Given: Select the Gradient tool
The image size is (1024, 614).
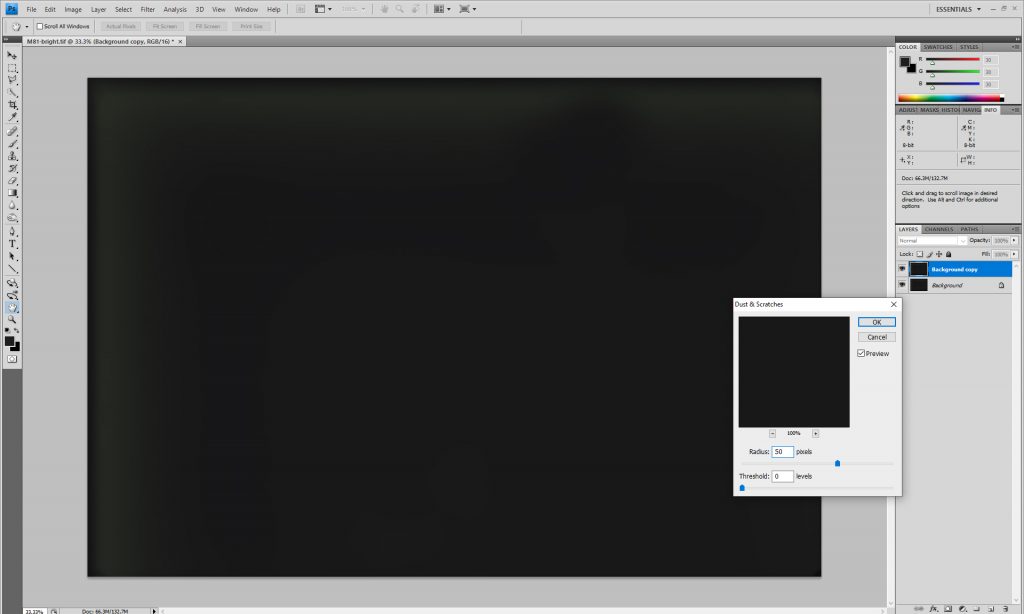Looking at the screenshot, I should (x=12, y=193).
